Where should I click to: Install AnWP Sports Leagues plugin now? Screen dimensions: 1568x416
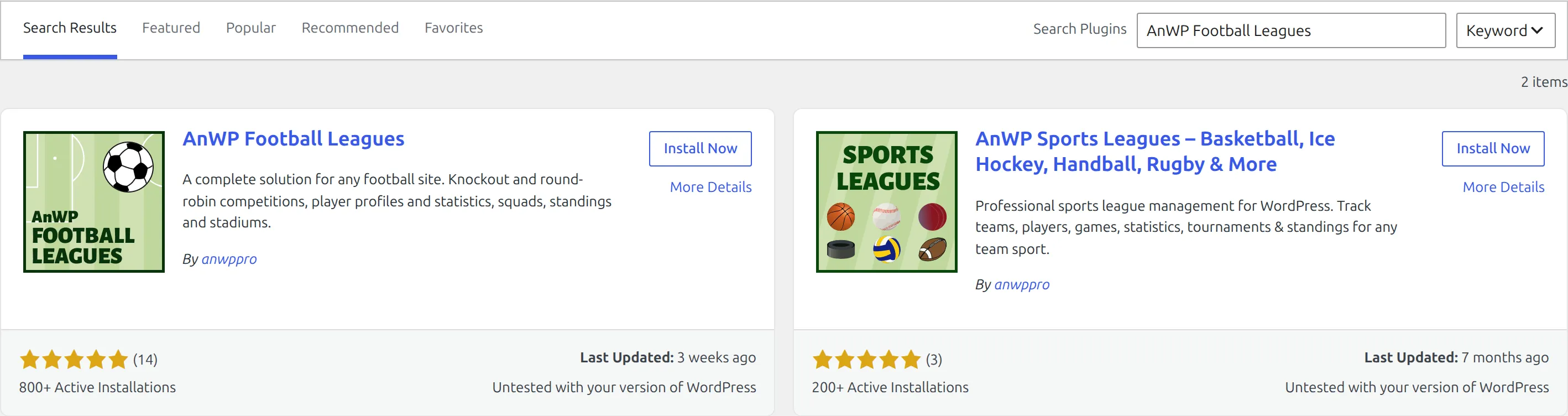pyautogui.click(x=1492, y=149)
